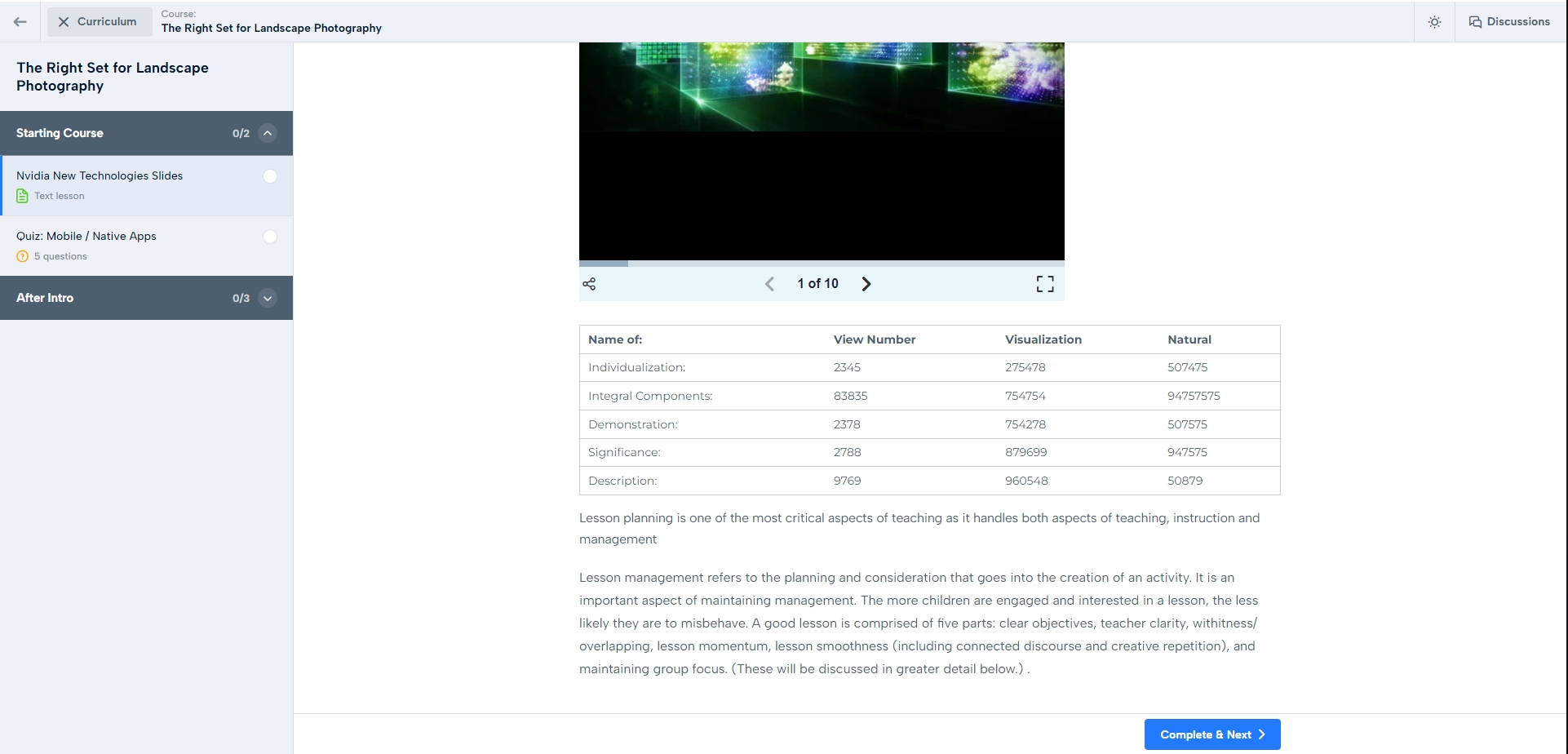Expand the After Intro section
The width and height of the screenshot is (1568, 754).
pyautogui.click(x=268, y=298)
